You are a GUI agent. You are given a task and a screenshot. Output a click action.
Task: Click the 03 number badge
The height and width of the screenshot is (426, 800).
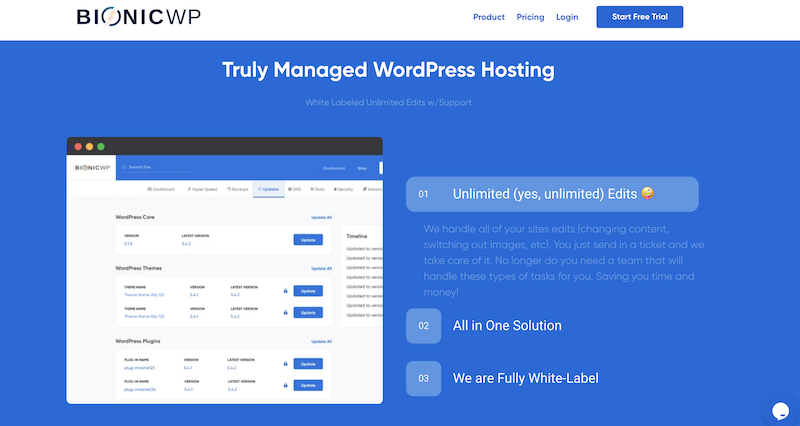(x=423, y=379)
